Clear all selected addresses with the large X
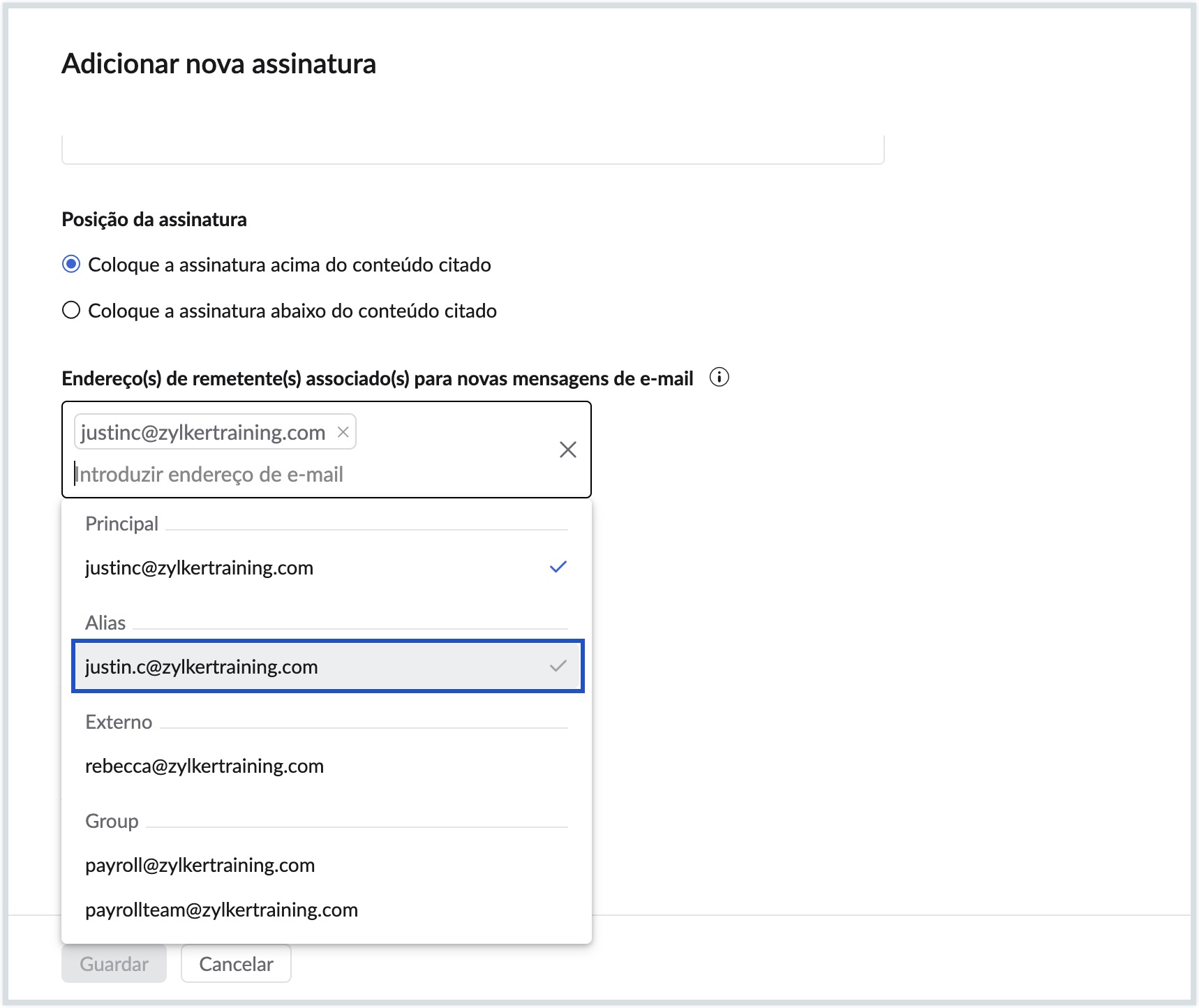1199x1008 pixels. coord(567,450)
